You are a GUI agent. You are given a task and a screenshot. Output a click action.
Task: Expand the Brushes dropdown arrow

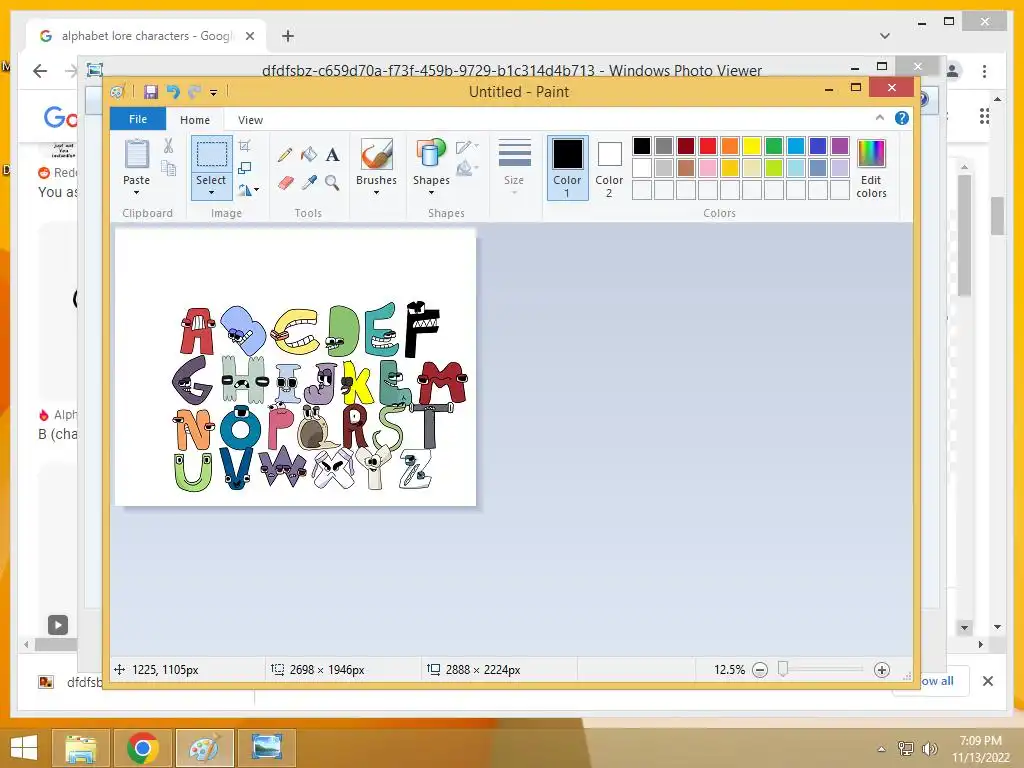click(x=377, y=193)
